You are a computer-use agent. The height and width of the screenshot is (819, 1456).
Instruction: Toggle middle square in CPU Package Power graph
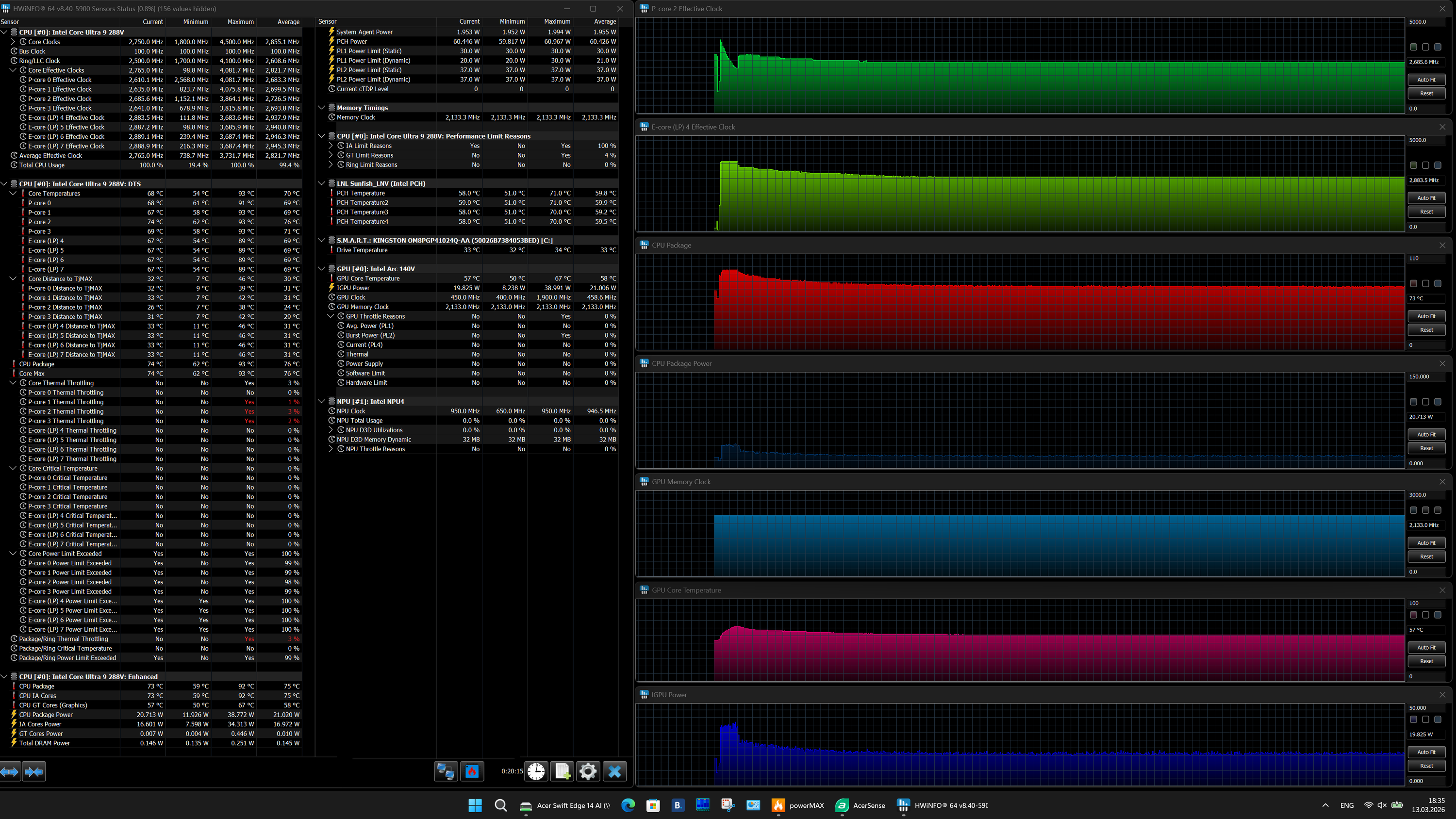pos(1425,401)
